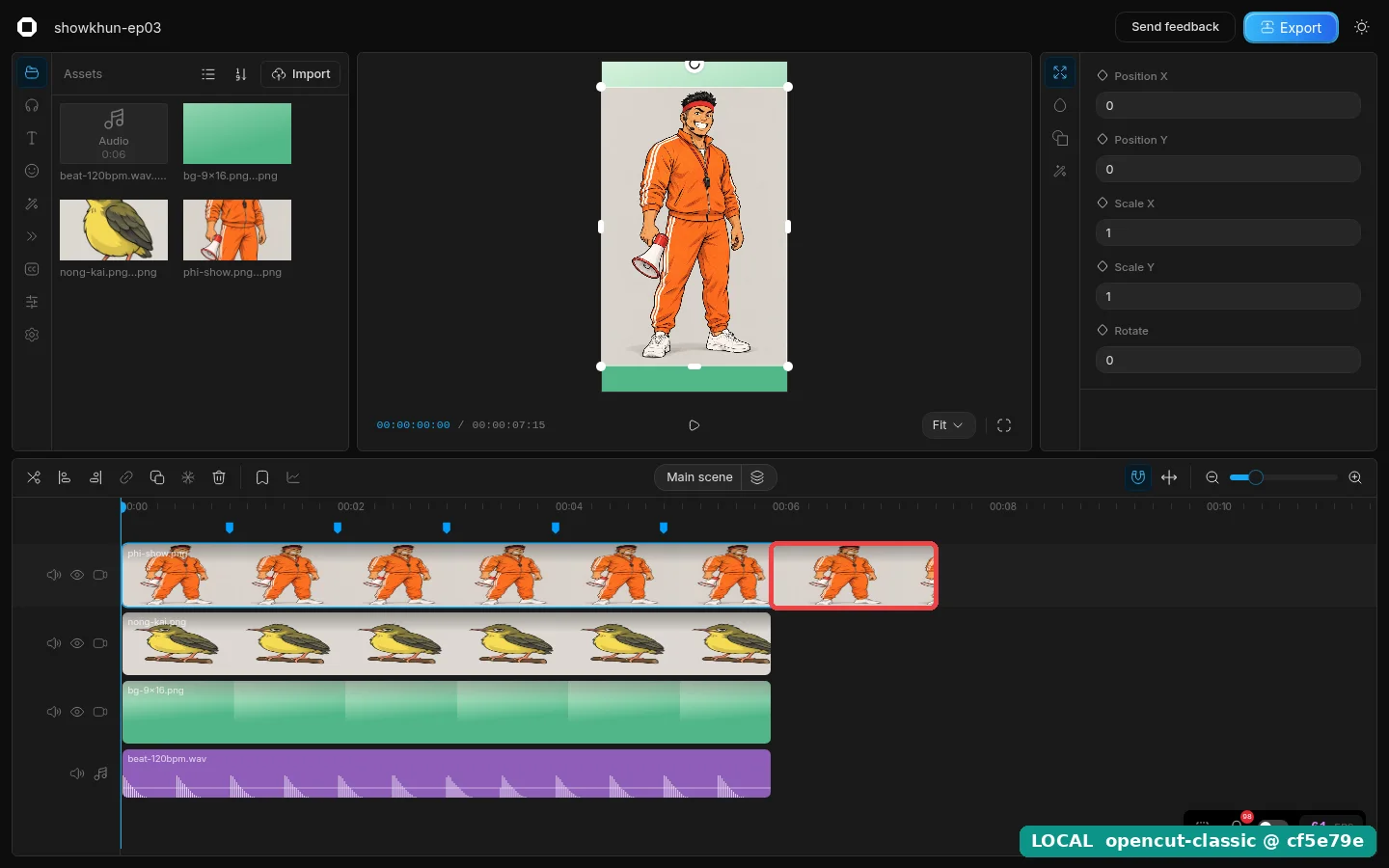This screenshot has width=1389, height=868.
Task: Mute the beat-120bpm.wav audio track
Action: 77,773
